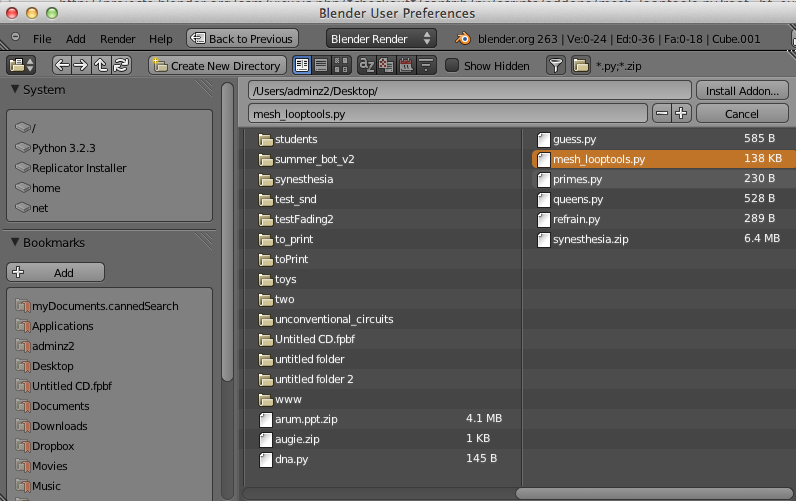Select the root / drive
The width and height of the screenshot is (796, 501).
[x=109, y=128]
